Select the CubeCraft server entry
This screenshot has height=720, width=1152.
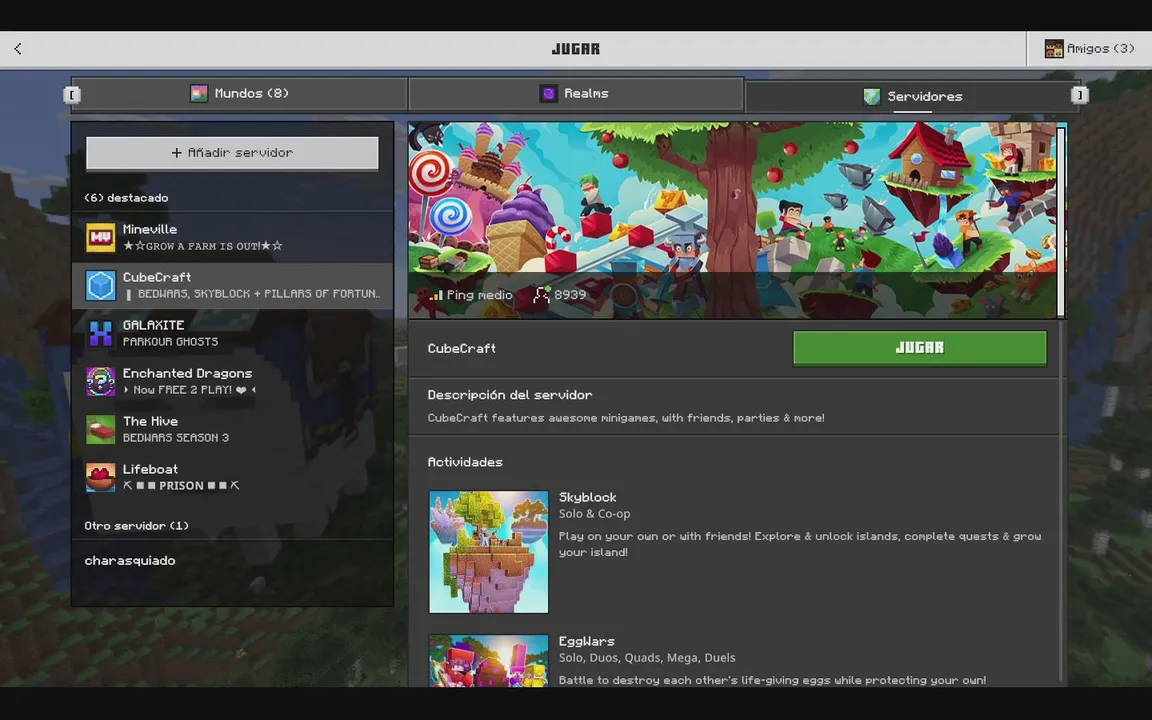232,285
